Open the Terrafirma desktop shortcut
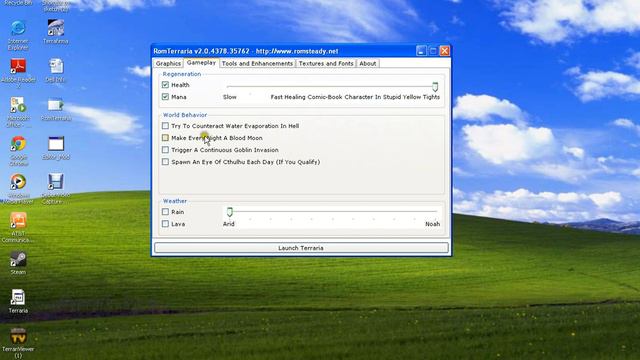Image resolution: width=640 pixels, height=360 pixels. pyautogui.click(x=56, y=31)
